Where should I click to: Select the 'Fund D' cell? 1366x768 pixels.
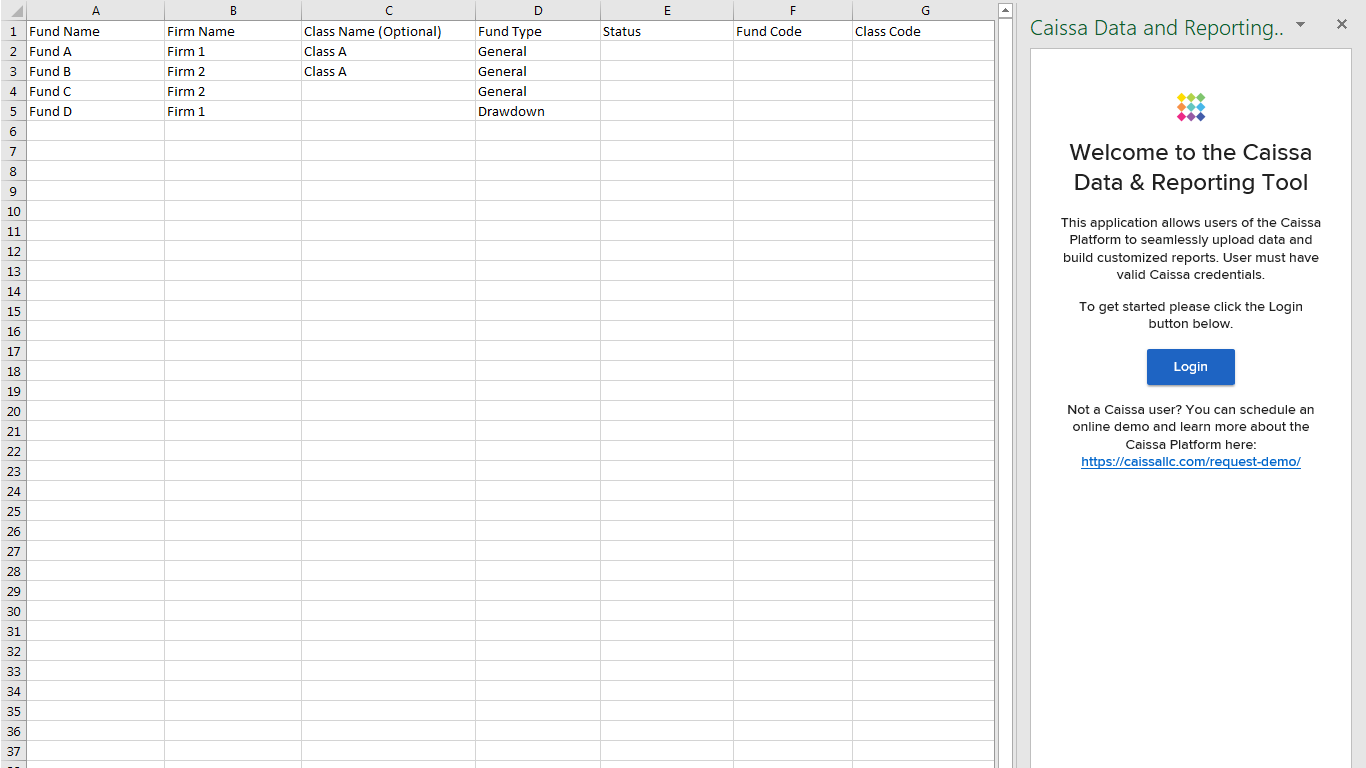(x=96, y=111)
